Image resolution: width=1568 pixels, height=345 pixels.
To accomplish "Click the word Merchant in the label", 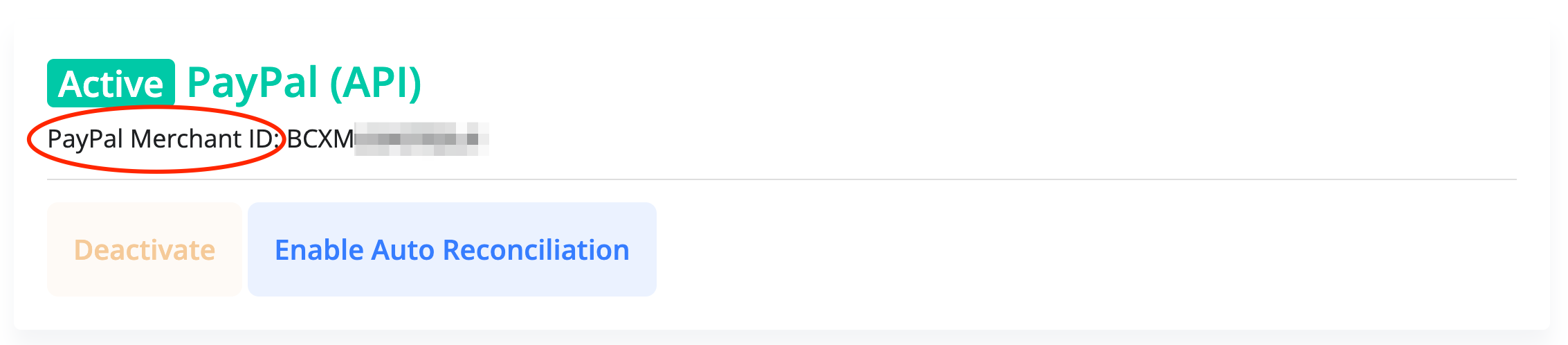I will tap(186, 139).
